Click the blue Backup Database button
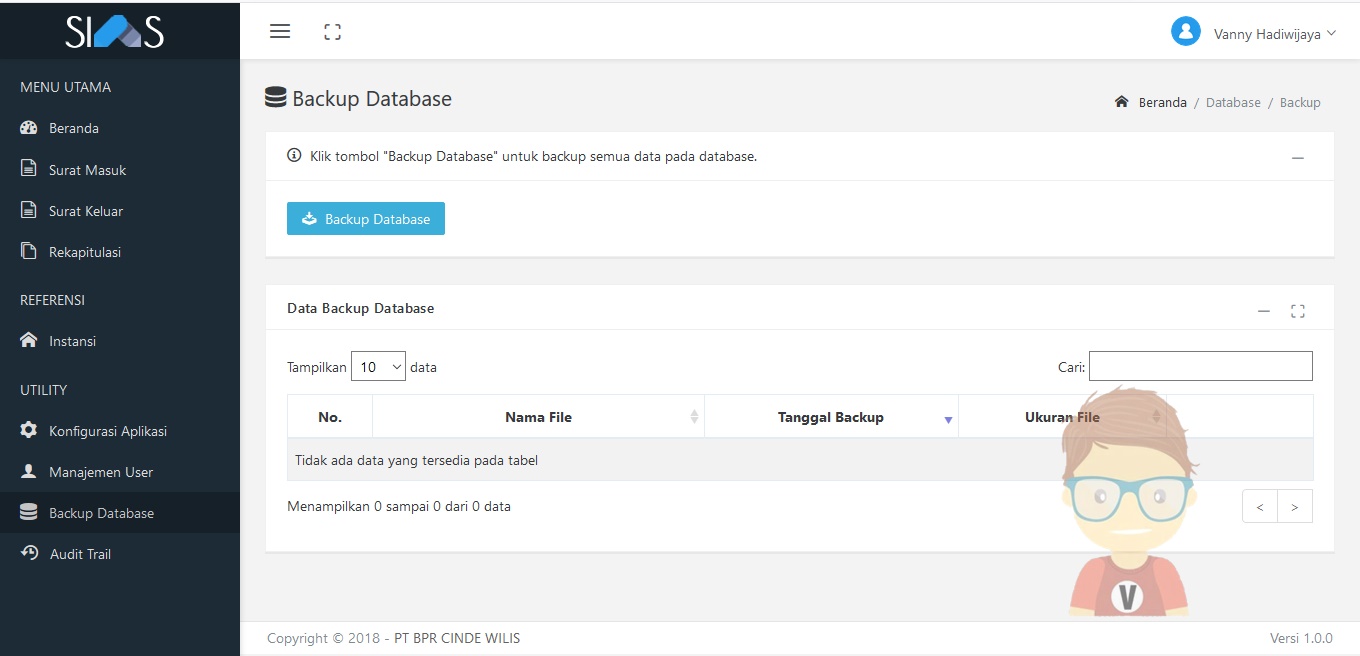Screen dimensions: 1360x656 (x=366, y=219)
